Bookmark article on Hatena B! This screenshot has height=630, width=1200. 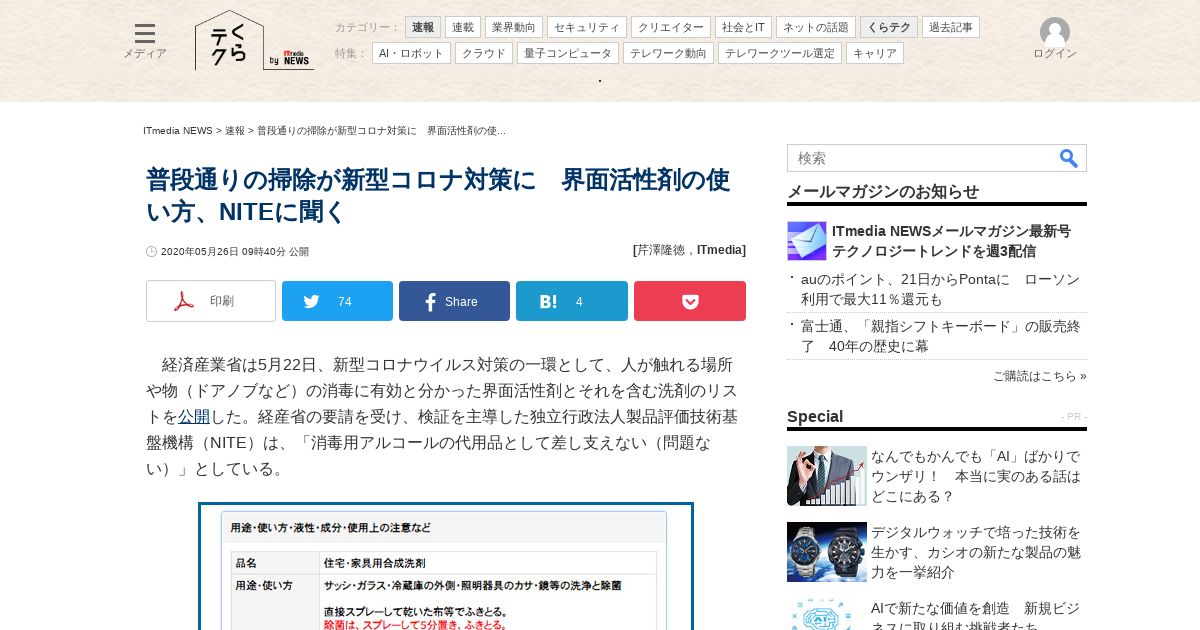(x=572, y=301)
